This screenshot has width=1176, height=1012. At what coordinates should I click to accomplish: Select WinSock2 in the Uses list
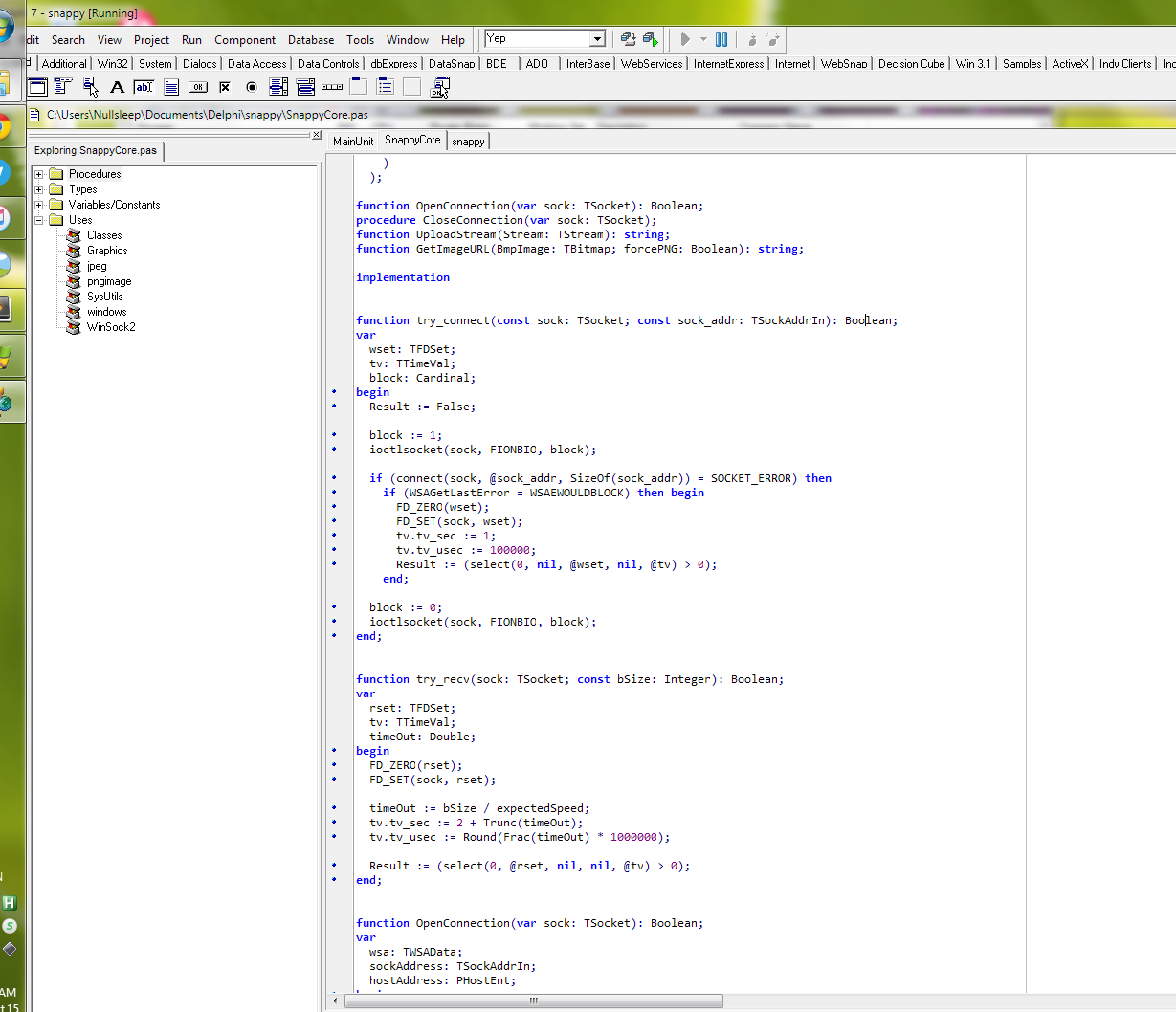[x=111, y=327]
